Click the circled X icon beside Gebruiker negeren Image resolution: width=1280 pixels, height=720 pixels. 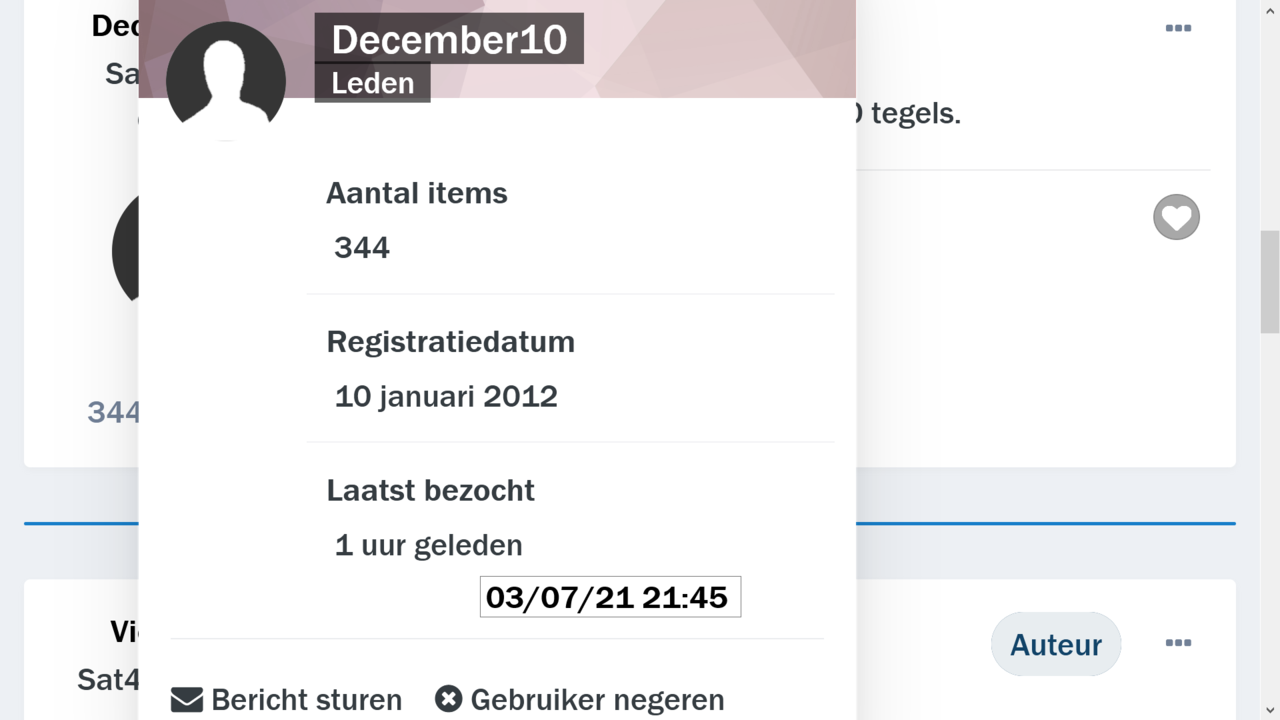point(447,699)
